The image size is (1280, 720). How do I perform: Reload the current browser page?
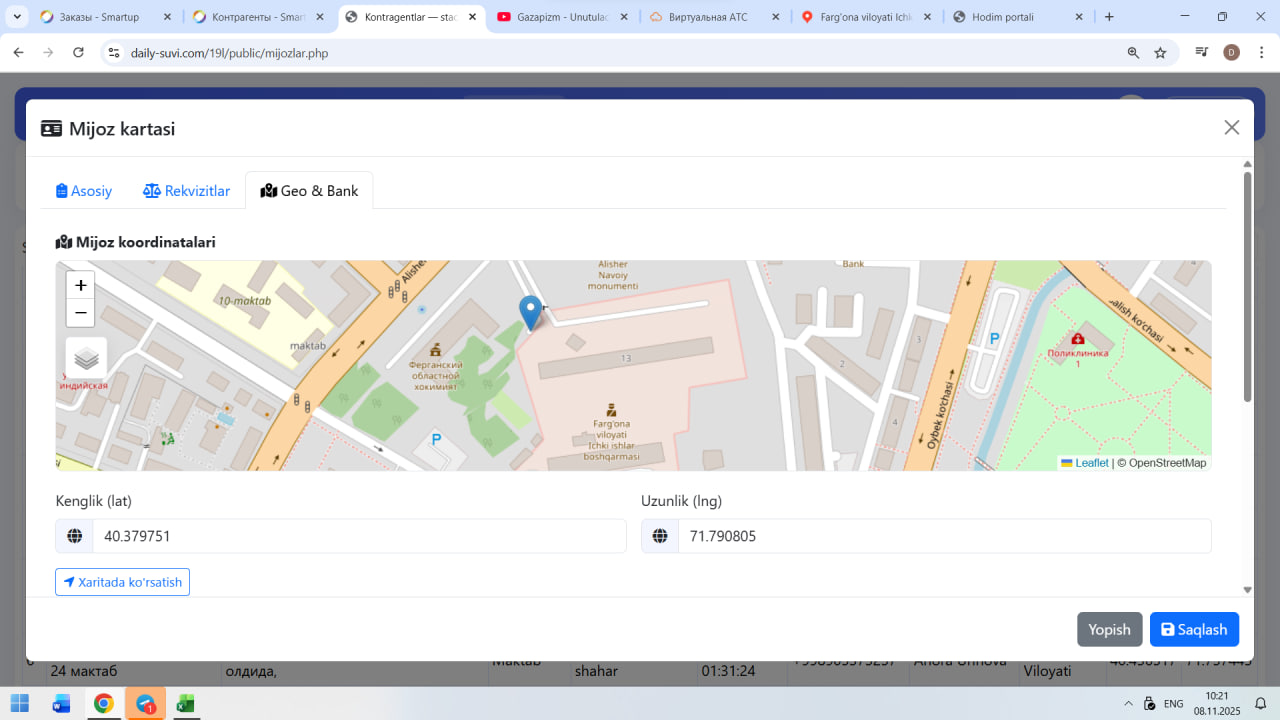pos(79,53)
